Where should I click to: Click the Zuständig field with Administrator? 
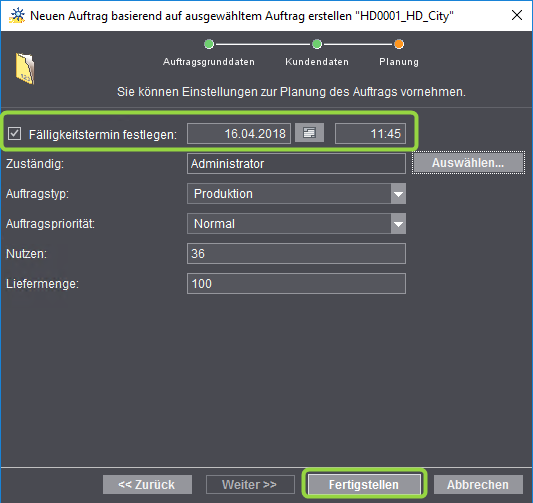[296, 164]
